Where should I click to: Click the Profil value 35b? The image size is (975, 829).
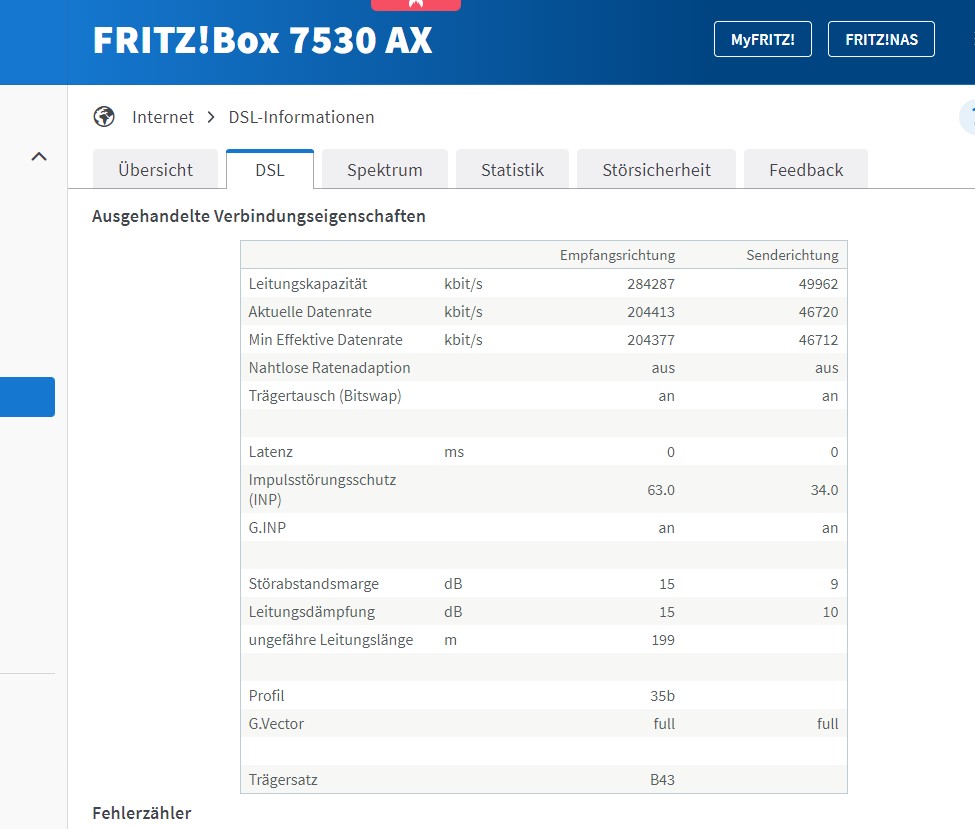pos(662,695)
